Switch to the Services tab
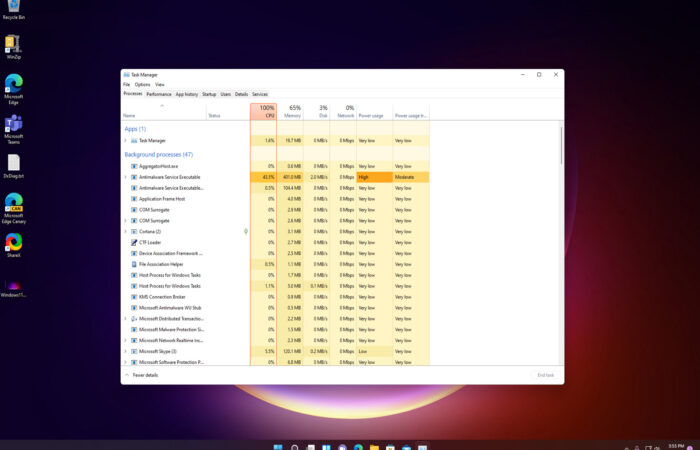 click(x=260, y=94)
